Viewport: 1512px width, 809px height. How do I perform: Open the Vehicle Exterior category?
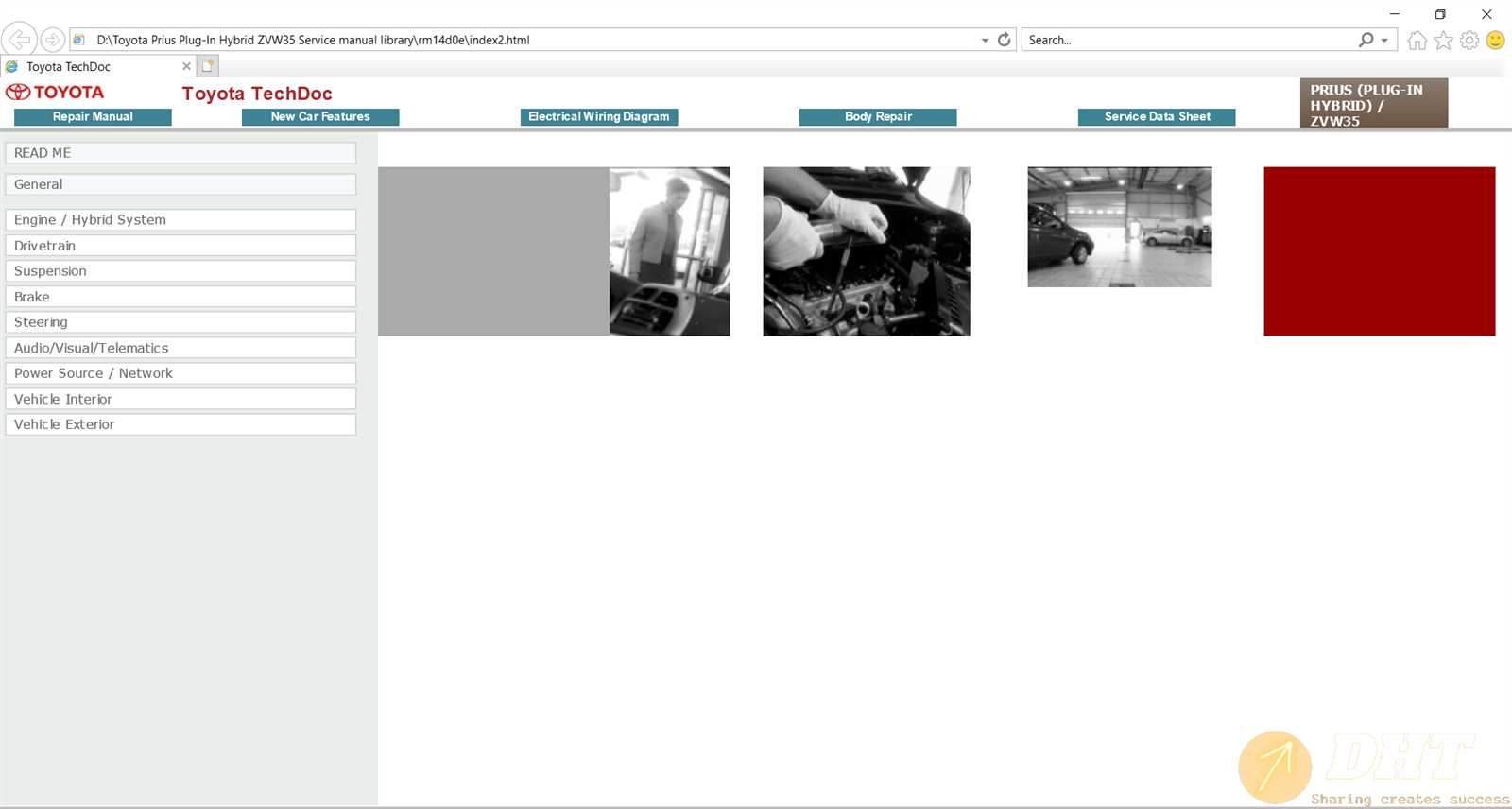pos(180,424)
